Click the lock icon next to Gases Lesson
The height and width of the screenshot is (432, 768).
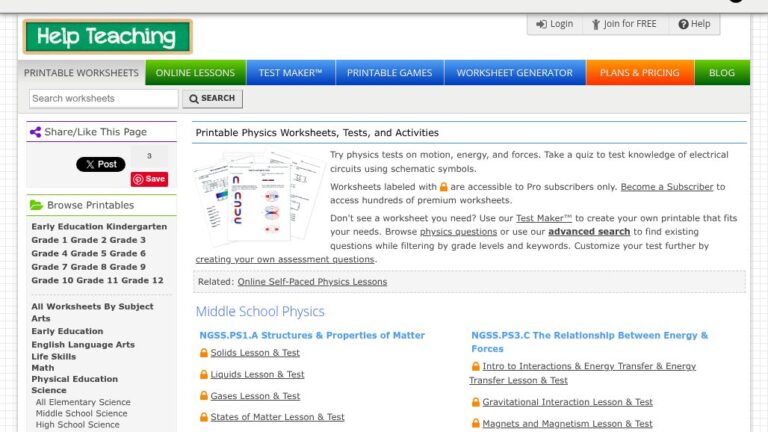[204, 396]
